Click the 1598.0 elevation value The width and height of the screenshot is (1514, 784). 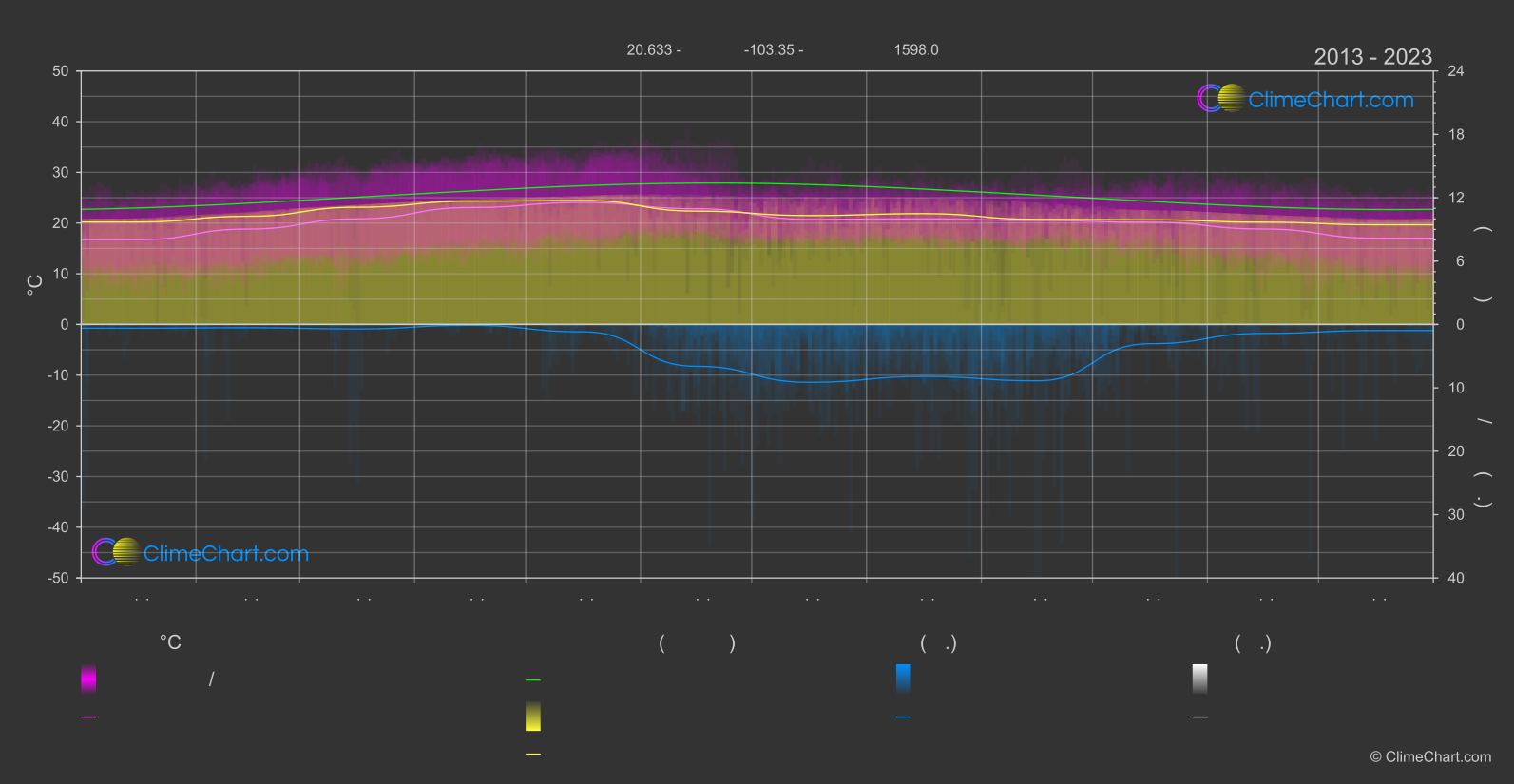click(916, 49)
